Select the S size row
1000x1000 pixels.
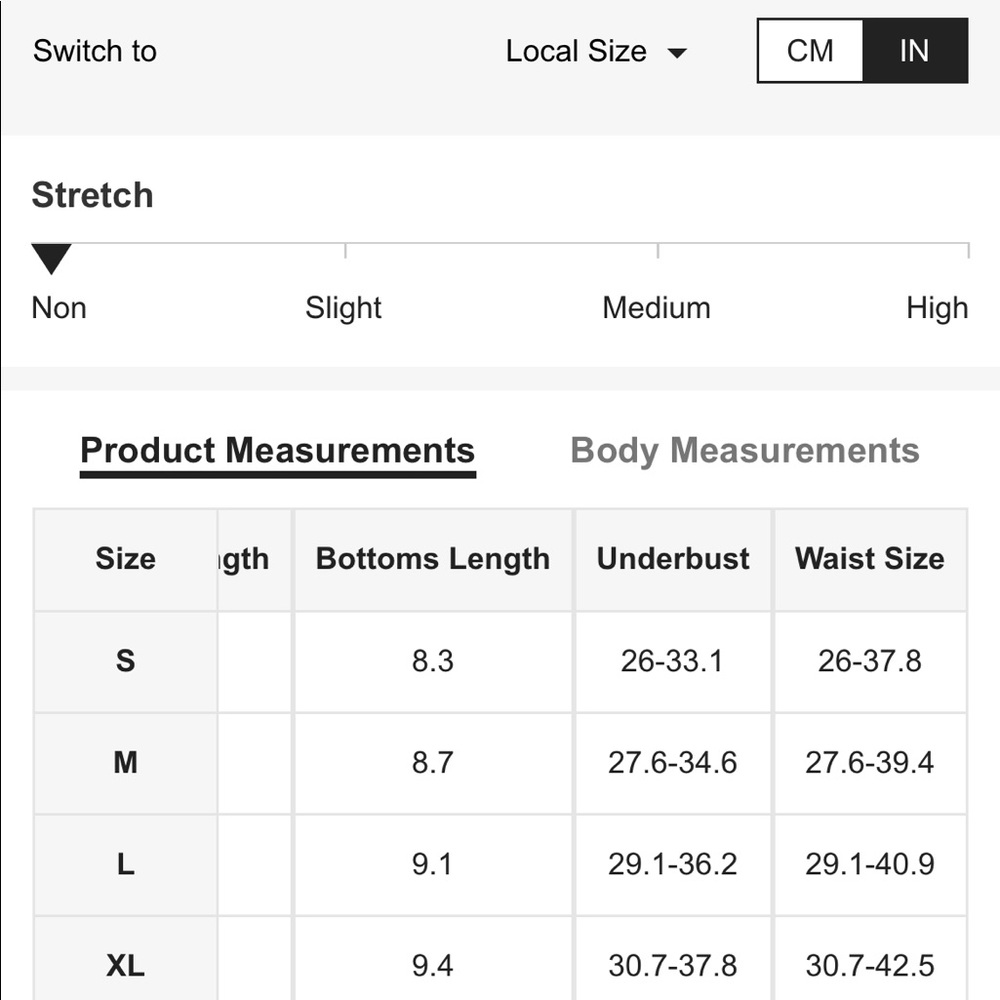[501, 661]
